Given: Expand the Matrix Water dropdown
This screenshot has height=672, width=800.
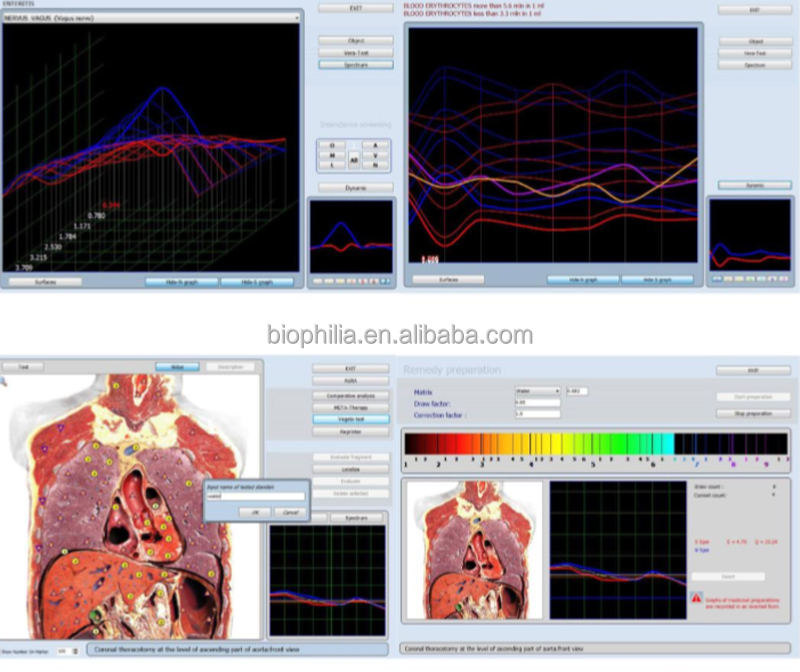Looking at the screenshot, I should click(537, 391).
